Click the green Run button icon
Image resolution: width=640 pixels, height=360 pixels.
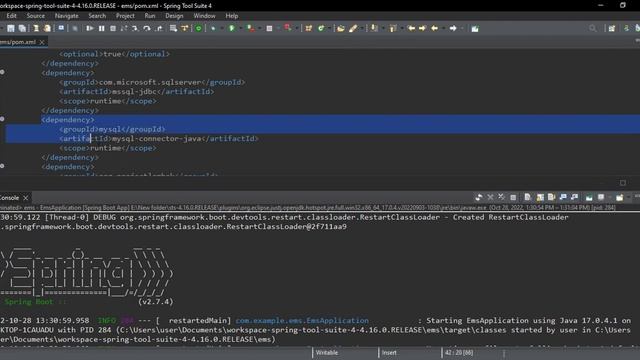pyautogui.click(x=232, y=28)
